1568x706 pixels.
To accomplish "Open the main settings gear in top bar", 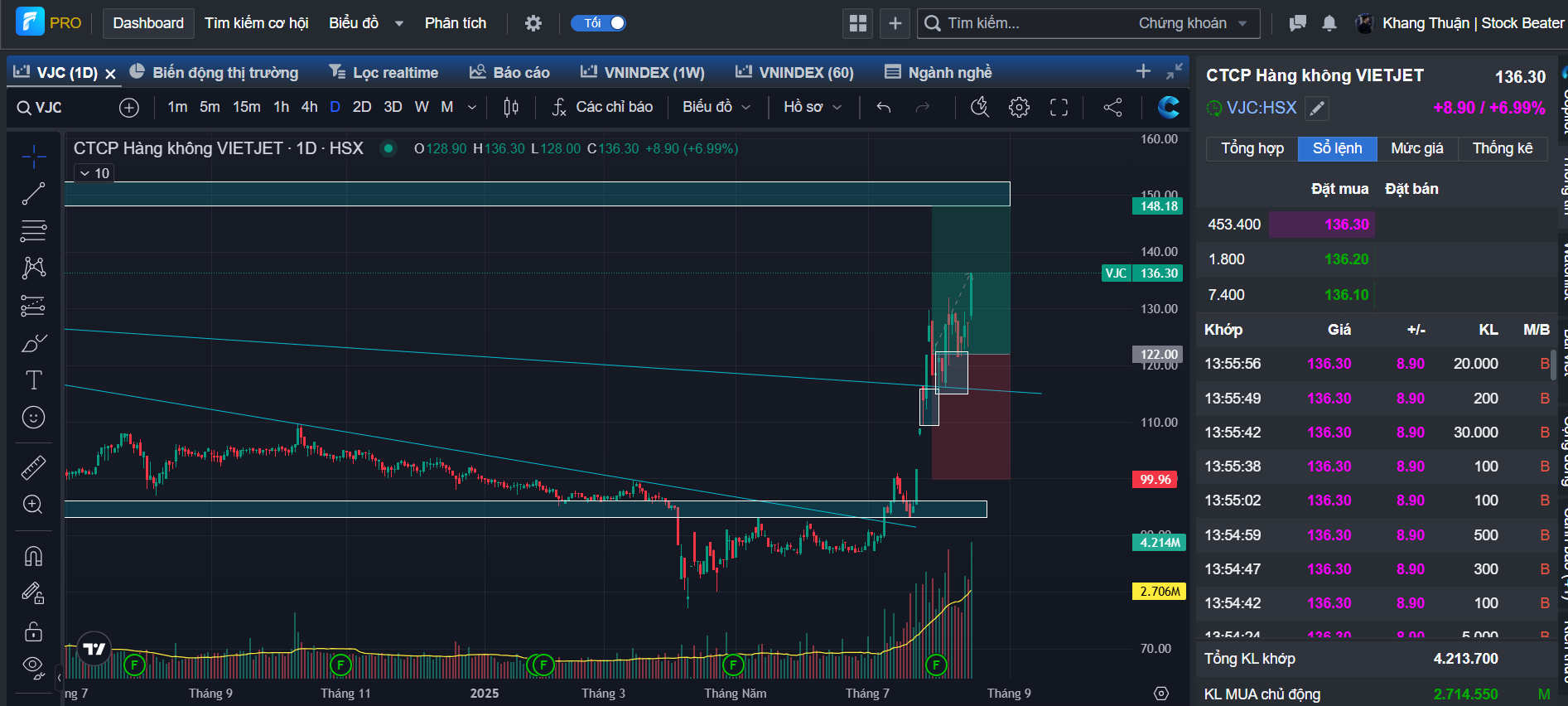I will (x=533, y=23).
